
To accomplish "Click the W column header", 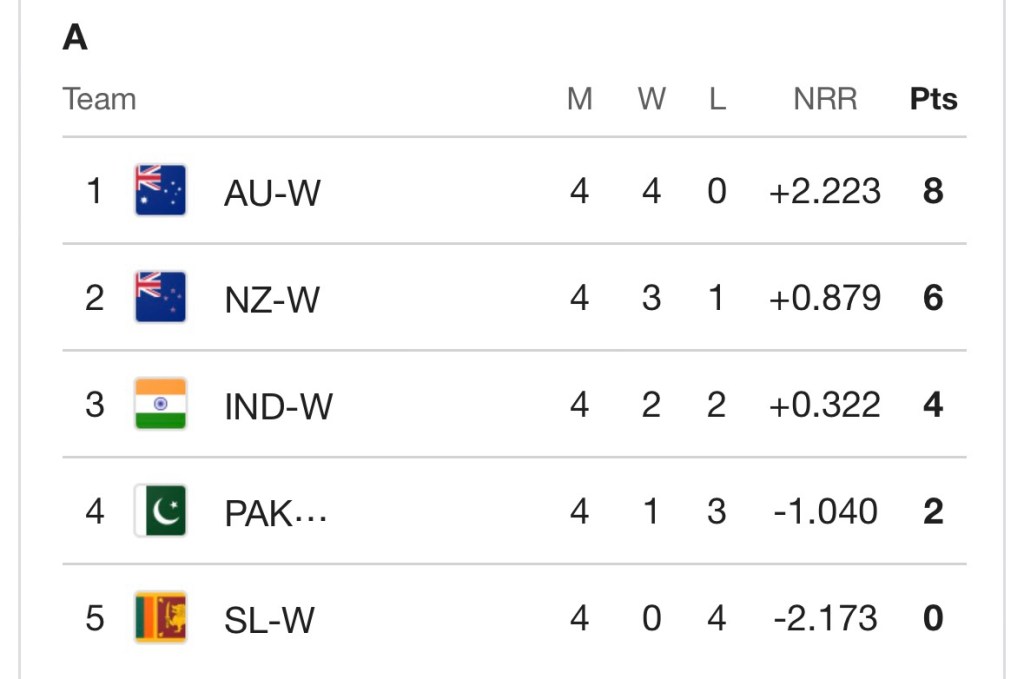I will pos(651,100).
